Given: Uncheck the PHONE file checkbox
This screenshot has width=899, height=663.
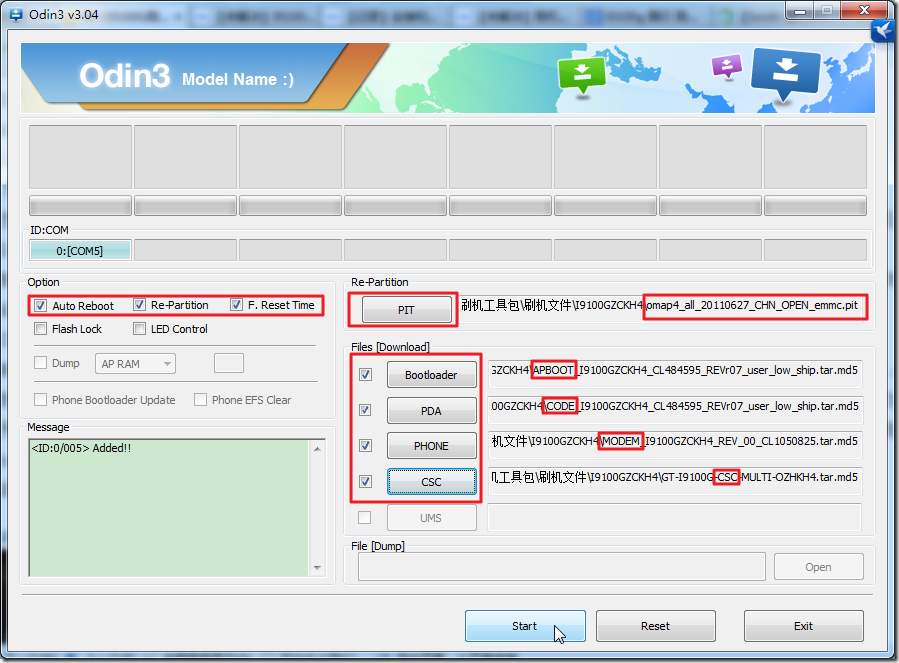Looking at the screenshot, I should (x=365, y=446).
